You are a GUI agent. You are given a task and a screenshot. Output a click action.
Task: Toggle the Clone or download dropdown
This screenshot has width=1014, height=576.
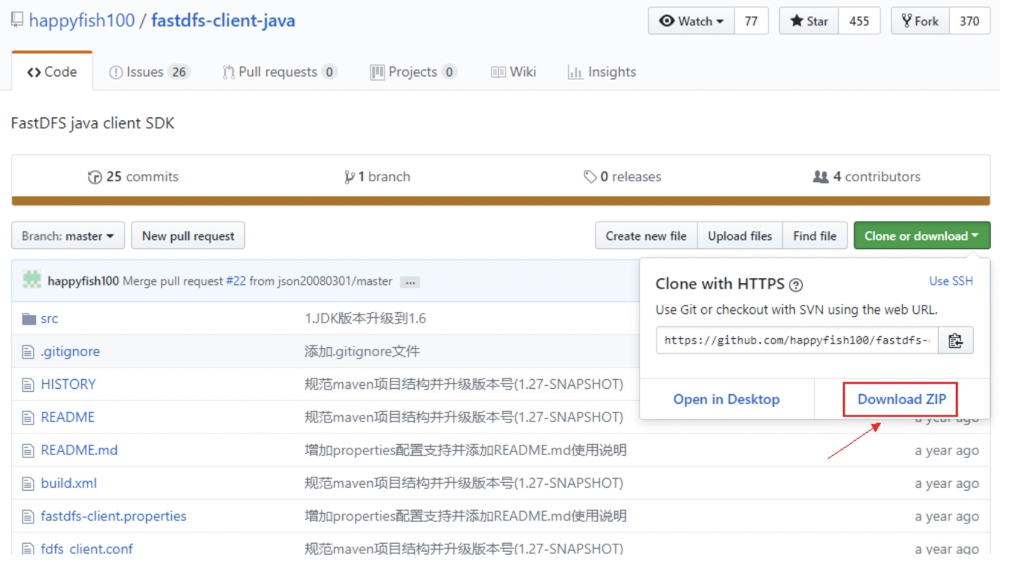coord(922,236)
